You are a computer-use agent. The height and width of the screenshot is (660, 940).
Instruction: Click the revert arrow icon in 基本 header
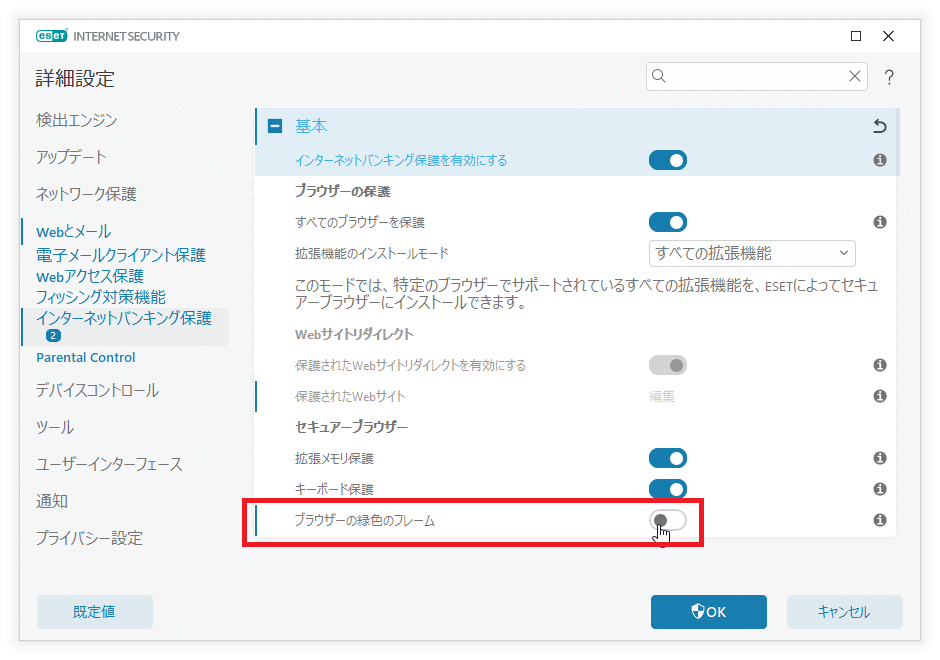point(880,127)
